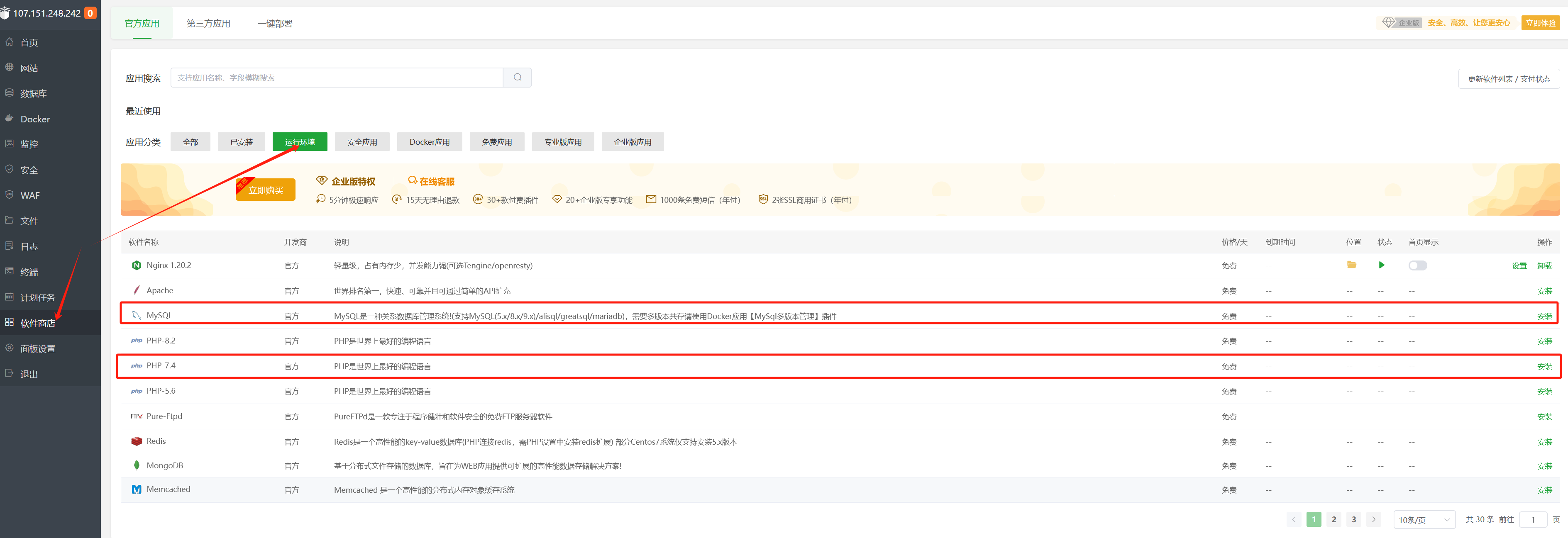Image resolution: width=1568 pixels, height=538 pixels.
Task: Filter by 专业版应用 category
Action: pyautogui.click(x=563, y=142)
